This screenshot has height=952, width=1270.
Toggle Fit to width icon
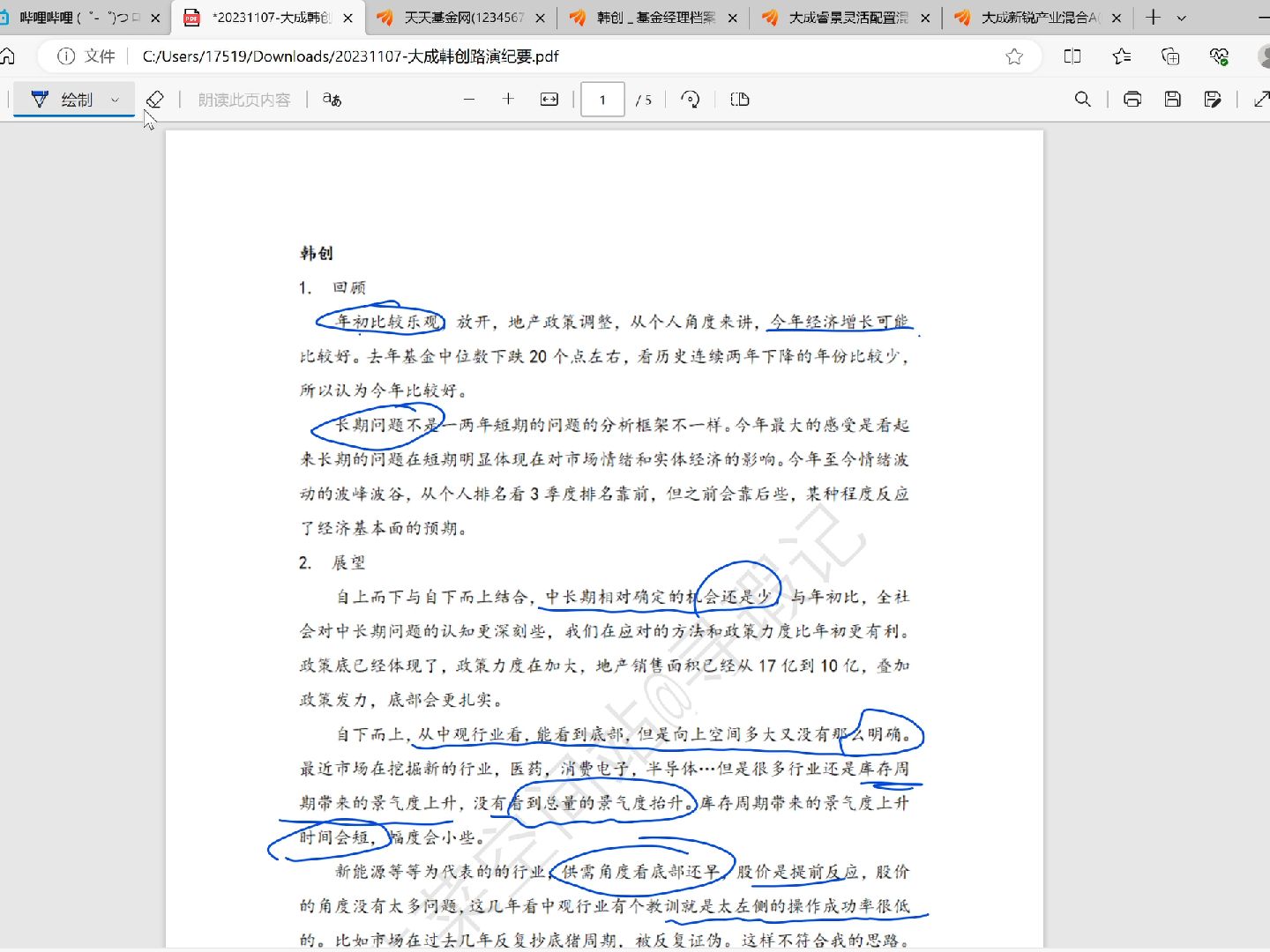[549, 100]
